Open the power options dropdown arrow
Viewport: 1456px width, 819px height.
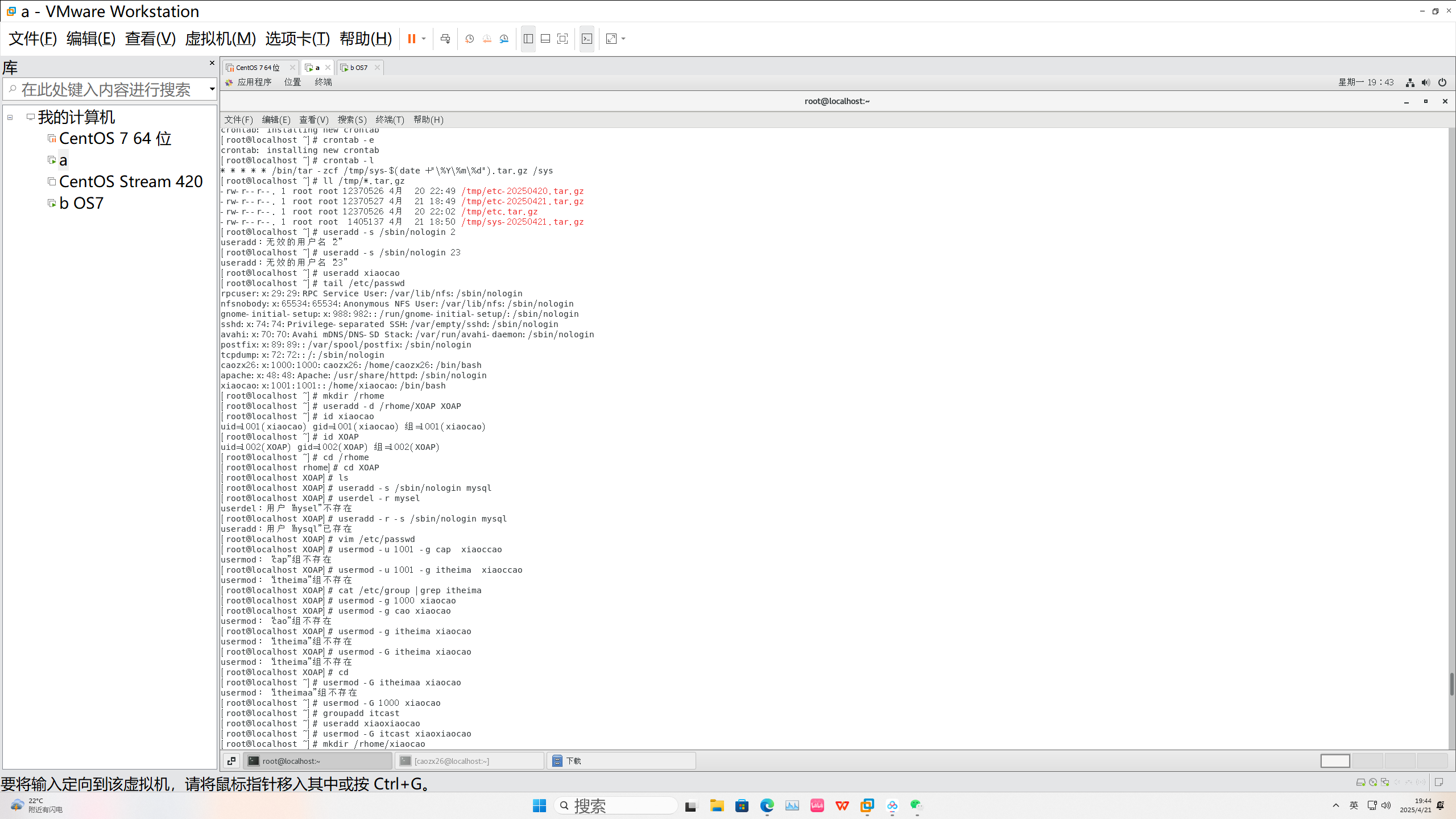[x=424, y=39]
